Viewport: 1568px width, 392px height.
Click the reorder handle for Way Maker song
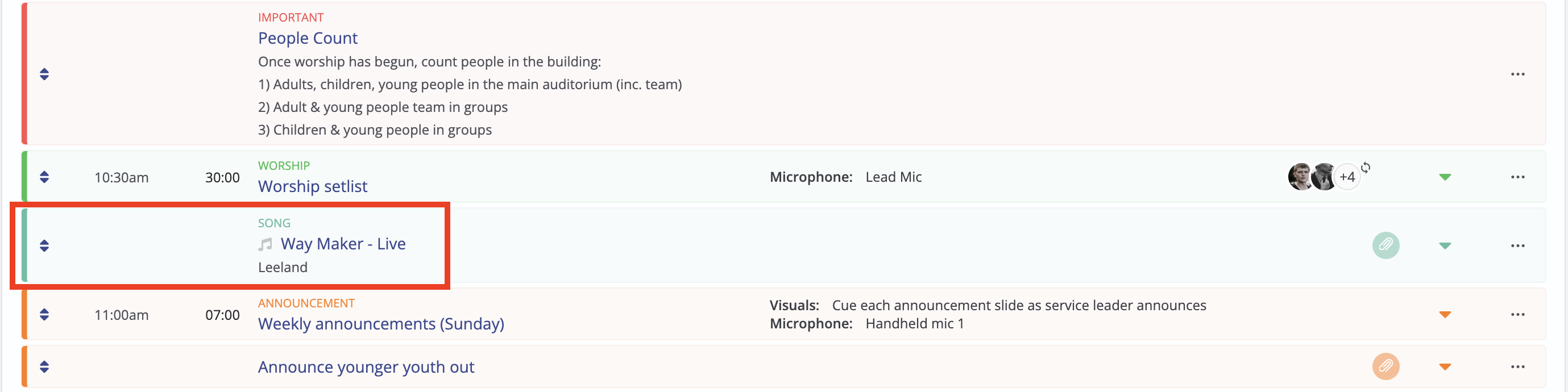[44, 246]
